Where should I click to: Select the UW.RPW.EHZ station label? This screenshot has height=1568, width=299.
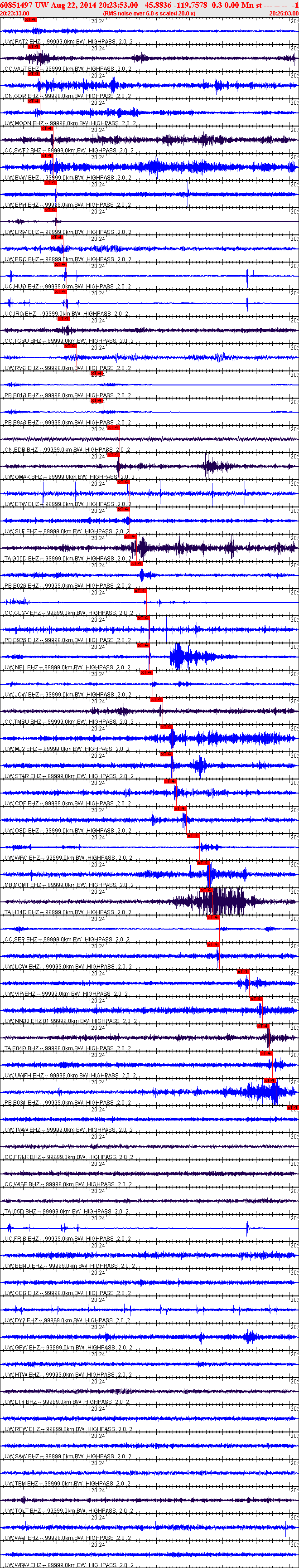click(x=68, y=1429)
